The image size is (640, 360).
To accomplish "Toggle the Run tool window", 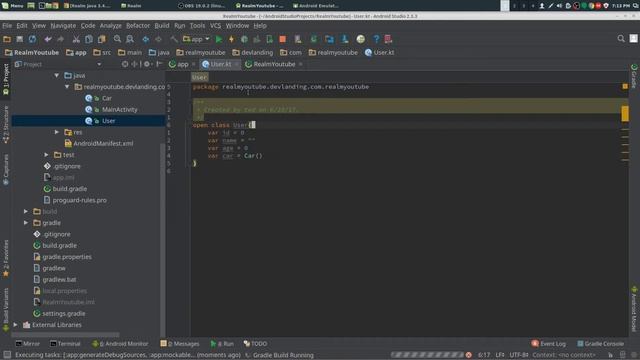I will coord(222,344).
